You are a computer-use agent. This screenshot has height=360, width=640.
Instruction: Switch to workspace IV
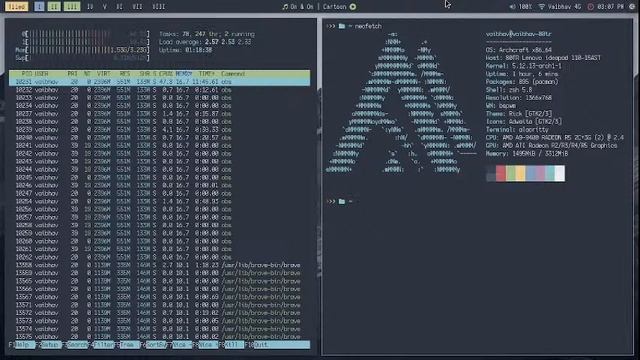90,7
